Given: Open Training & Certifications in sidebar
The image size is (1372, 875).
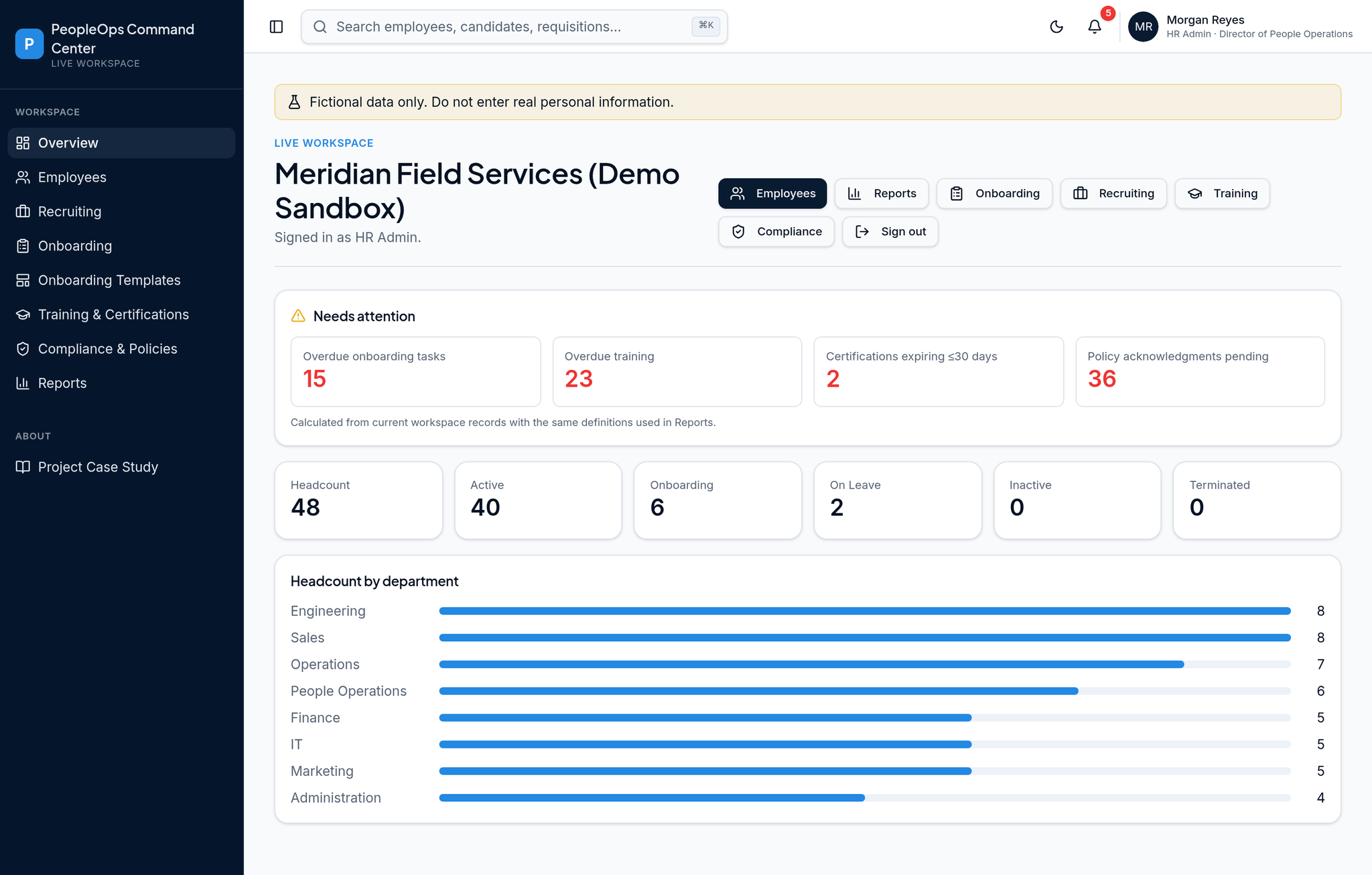Looking at the screenshot, I should point(121,314).
